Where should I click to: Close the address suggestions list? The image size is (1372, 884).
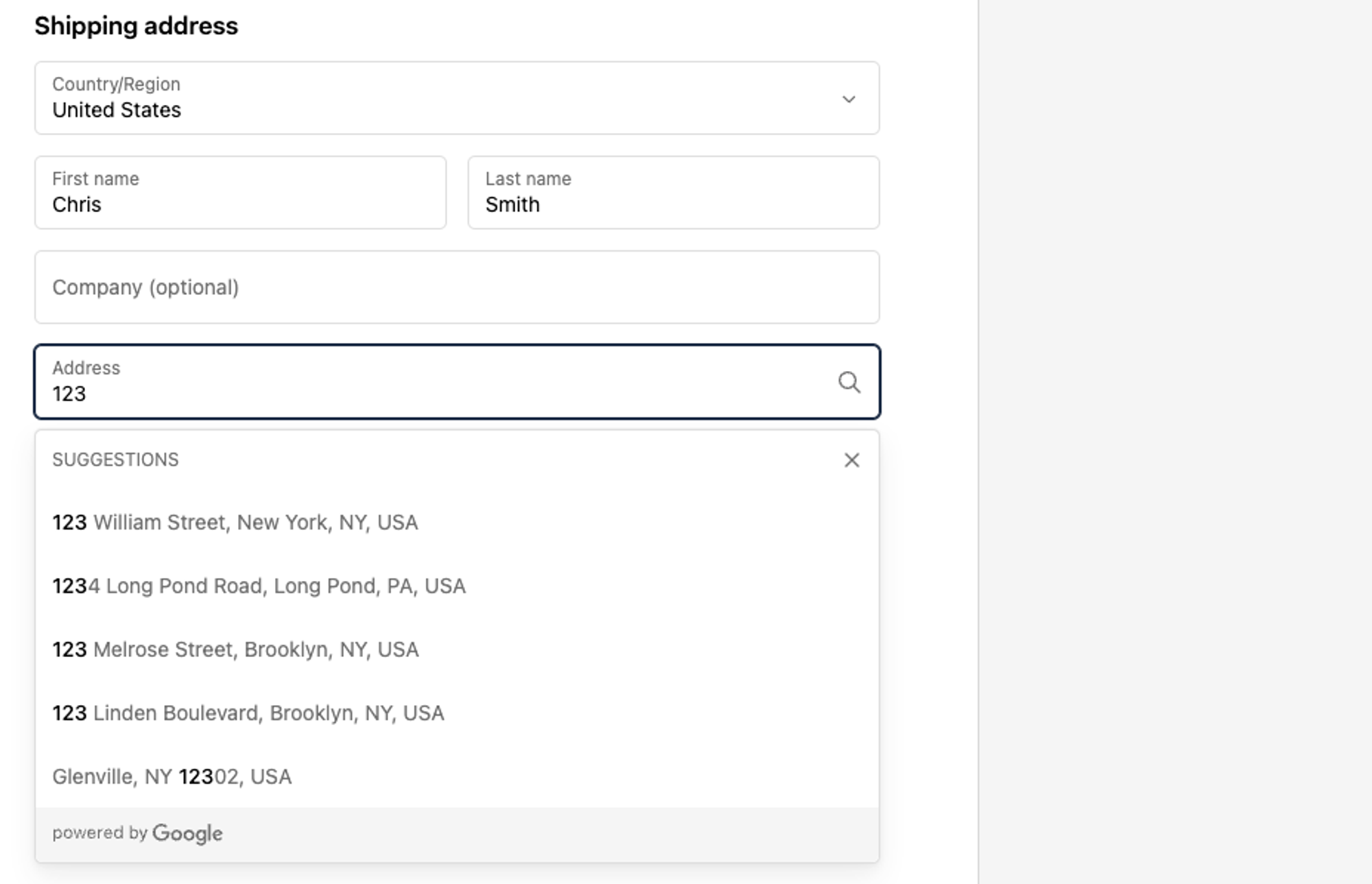(x=851, y=460)
